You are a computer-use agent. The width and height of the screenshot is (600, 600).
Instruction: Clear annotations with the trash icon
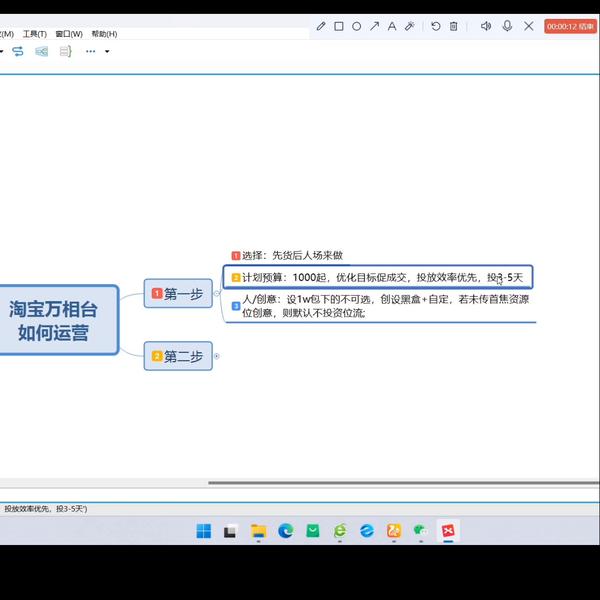pos(453,26)
